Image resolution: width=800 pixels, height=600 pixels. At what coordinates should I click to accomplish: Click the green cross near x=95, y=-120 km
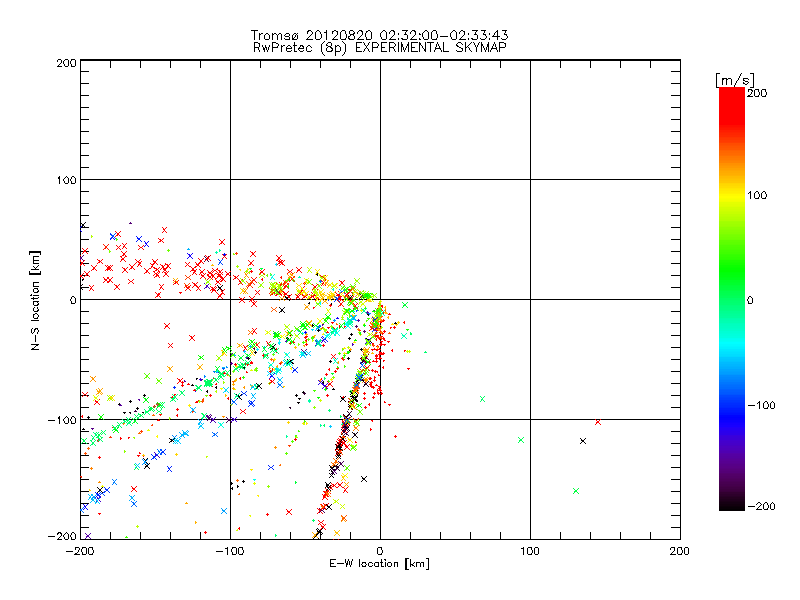[x=521, y=440]
